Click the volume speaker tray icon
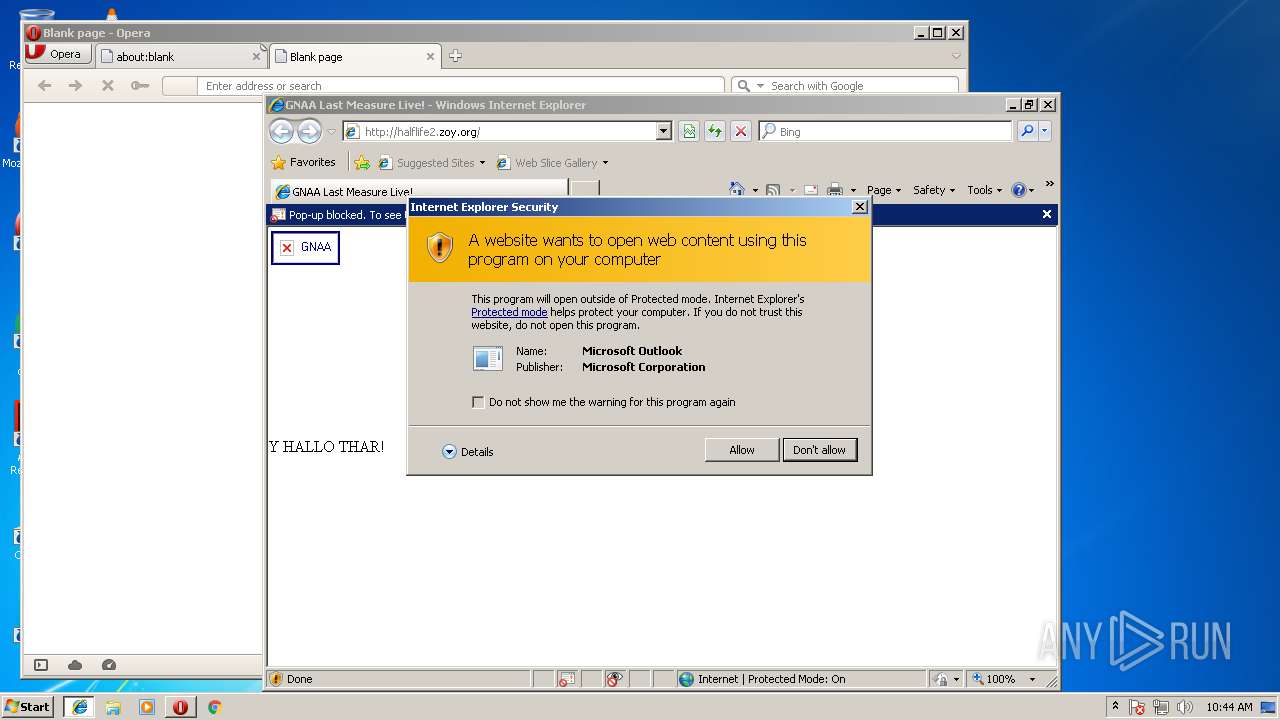 [1185, 707]
